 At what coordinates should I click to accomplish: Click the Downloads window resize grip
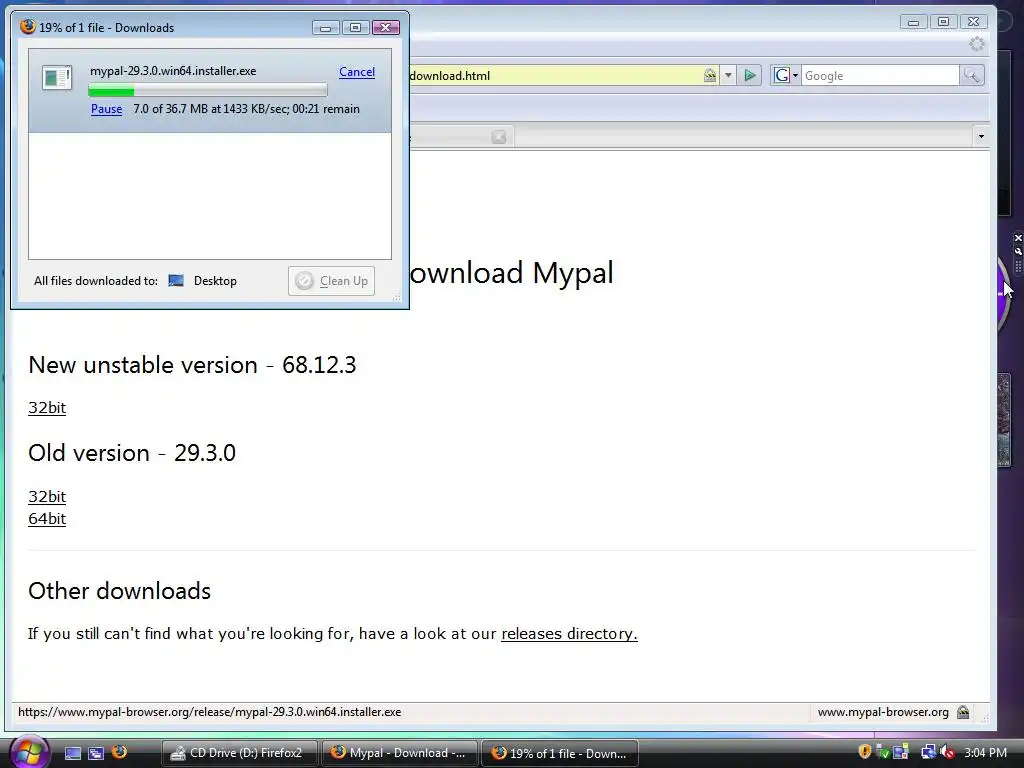tap(396, 297)
